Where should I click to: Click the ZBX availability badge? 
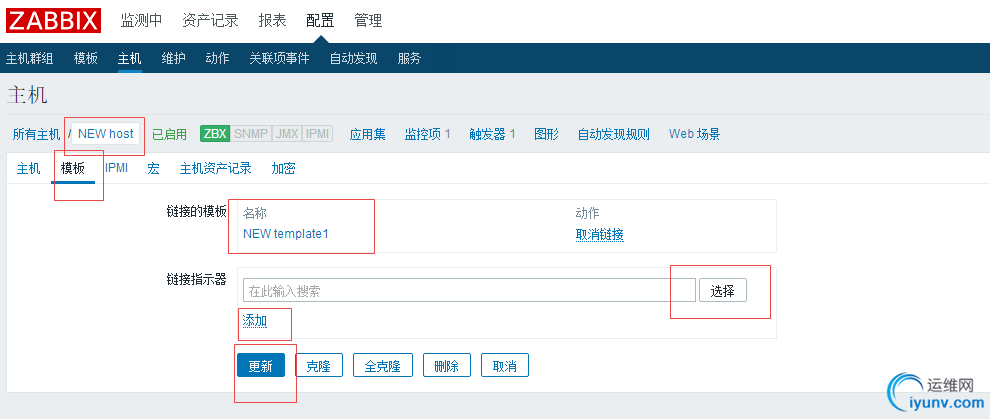pyautogui.click(x=215, y=134)
